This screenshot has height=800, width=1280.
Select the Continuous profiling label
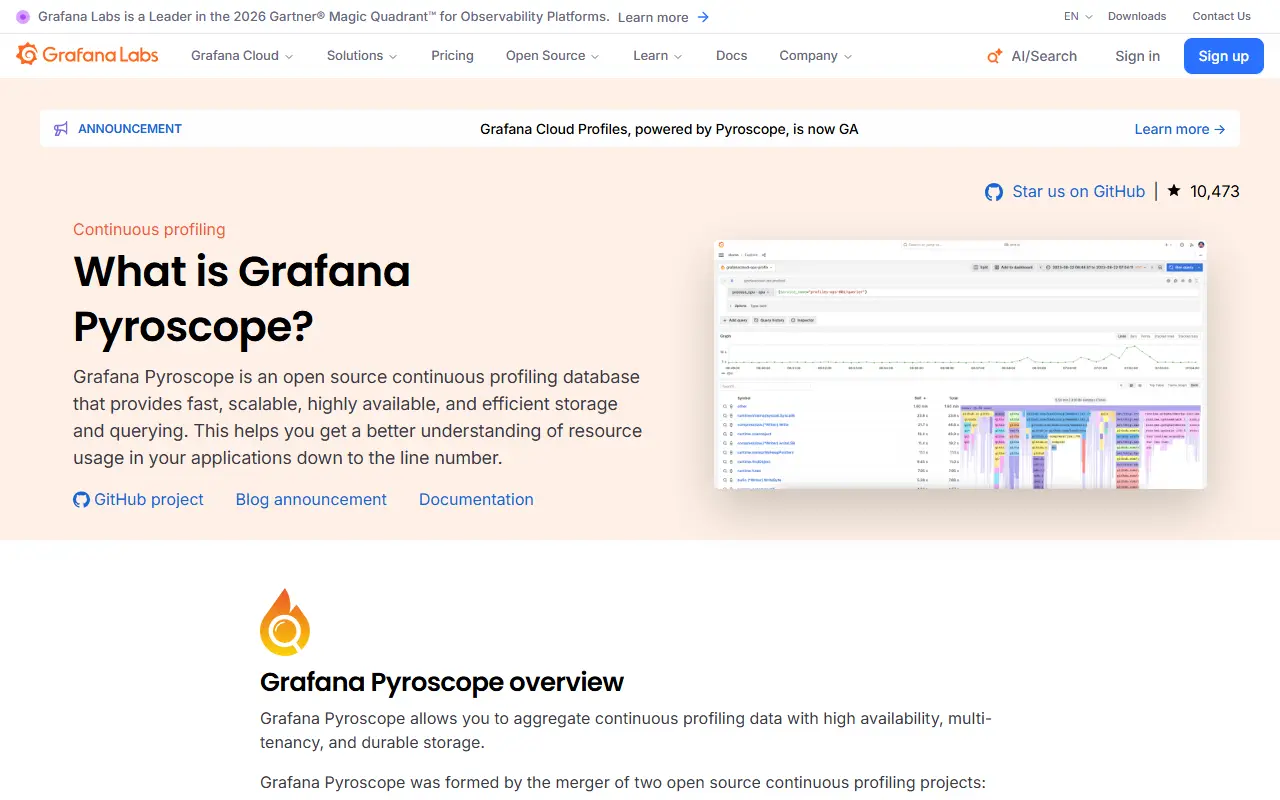149,229
